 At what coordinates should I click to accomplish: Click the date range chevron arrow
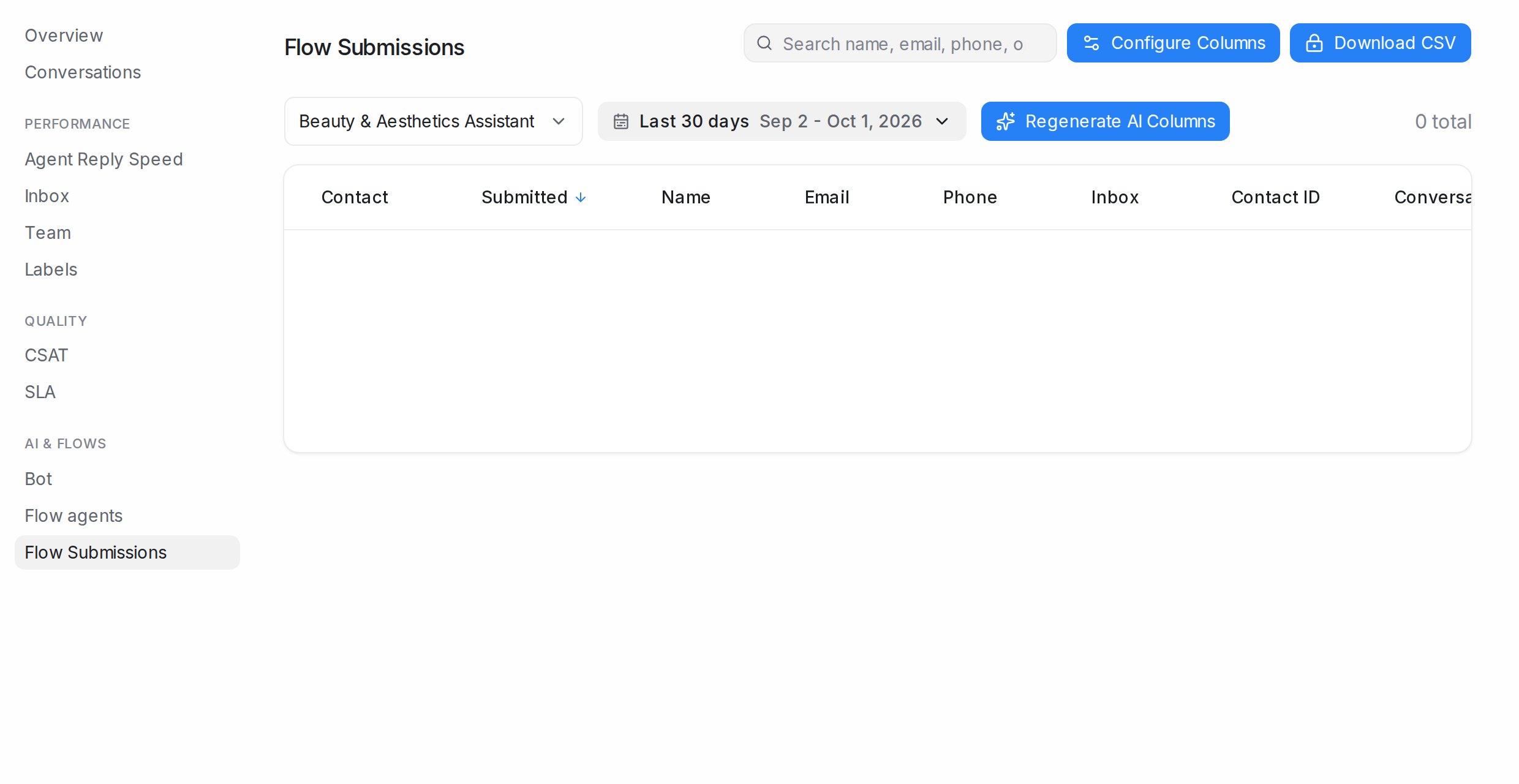tap(942, 121)
